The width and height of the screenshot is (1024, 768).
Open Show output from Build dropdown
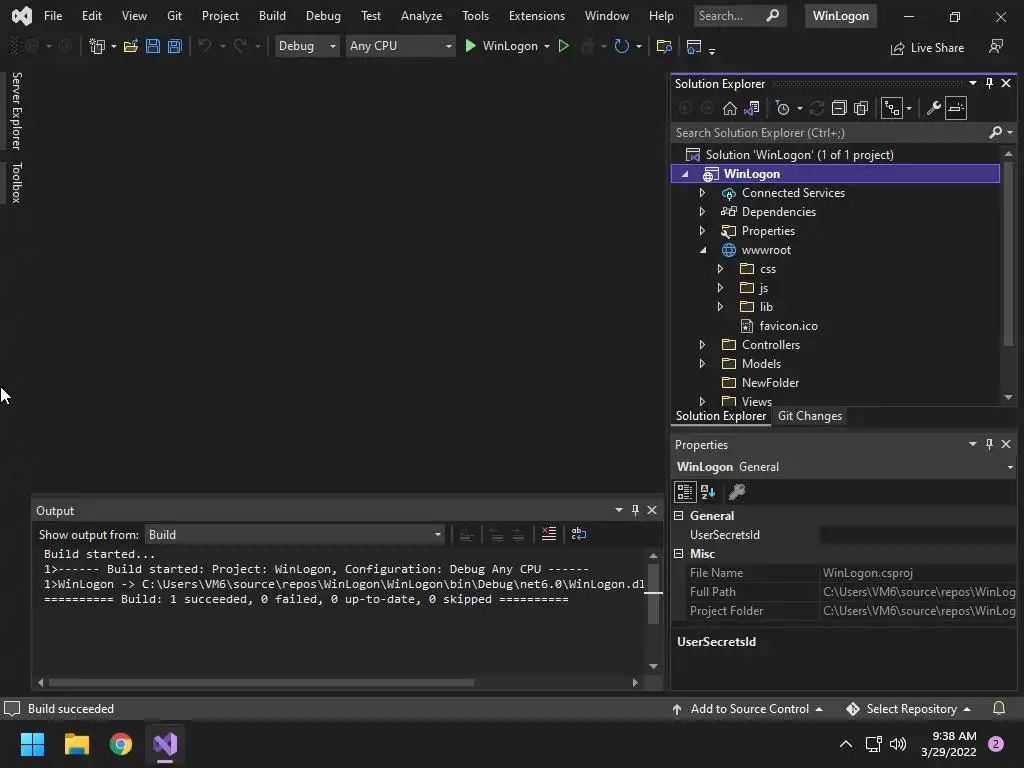tap(295, 535)
